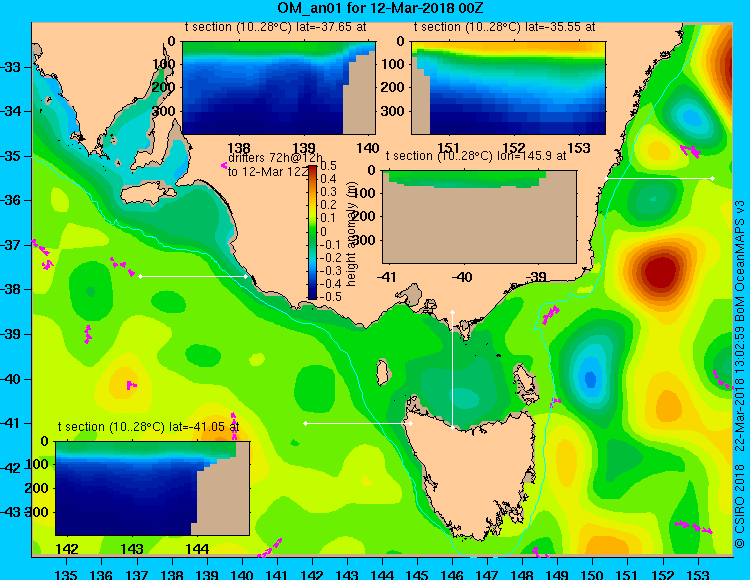Click the 135 longitude label
Screen dimensions: 750x580
point(66,574)
